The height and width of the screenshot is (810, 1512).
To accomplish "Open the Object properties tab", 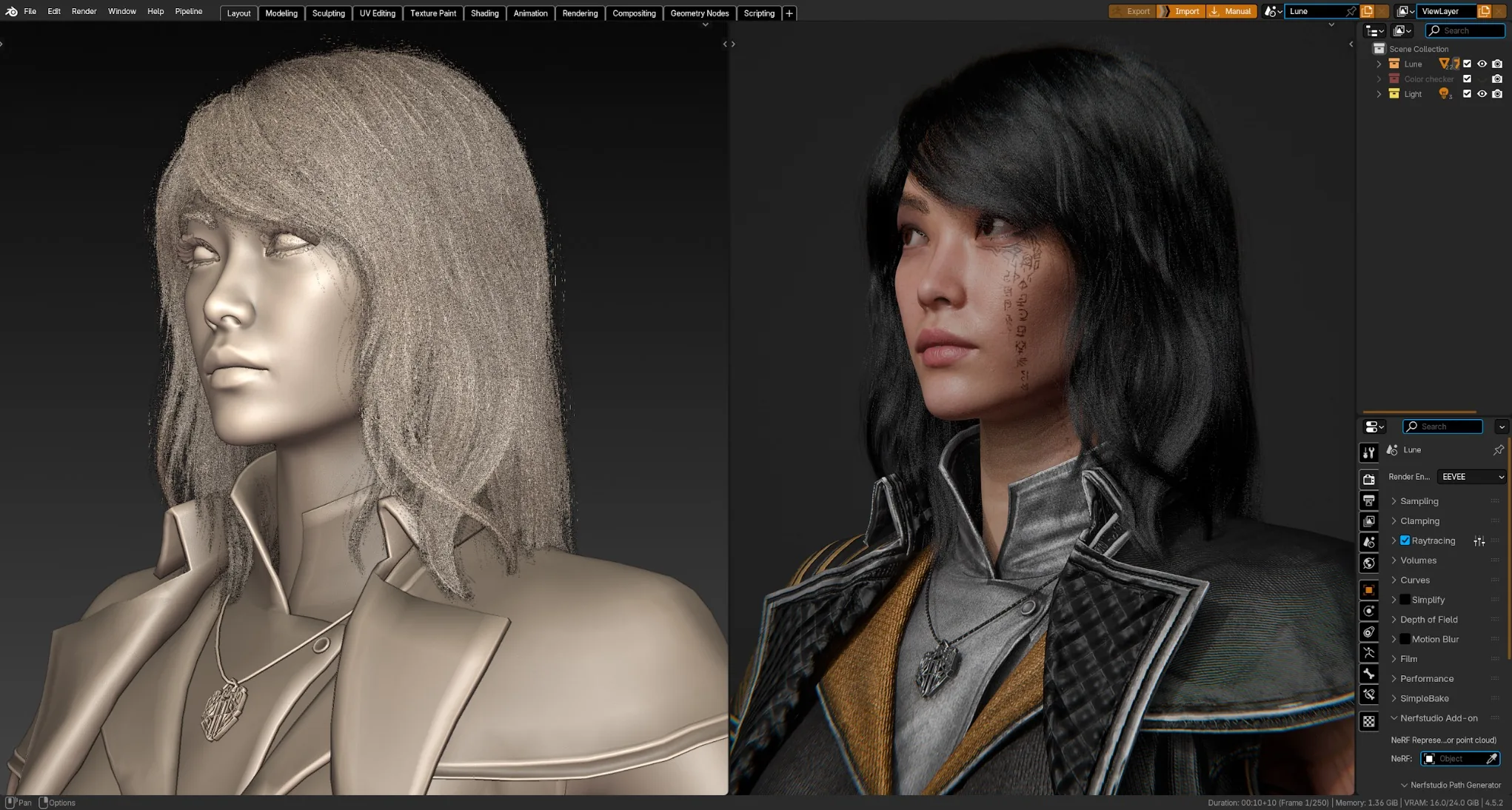I will 1369,590.
